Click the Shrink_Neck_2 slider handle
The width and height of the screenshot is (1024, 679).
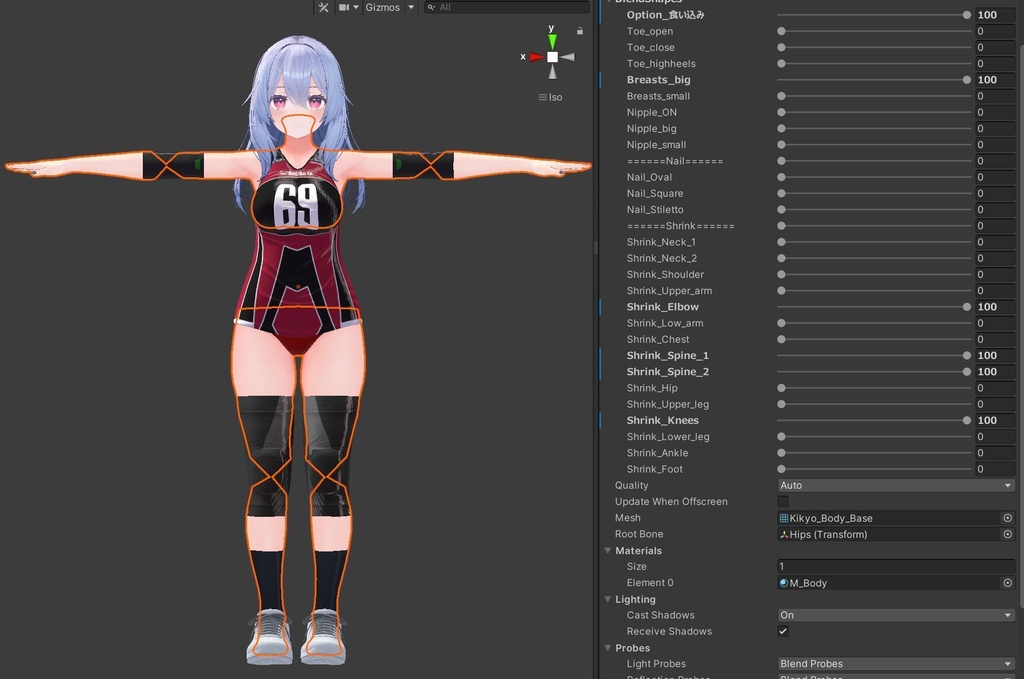(x=781, y=258)
